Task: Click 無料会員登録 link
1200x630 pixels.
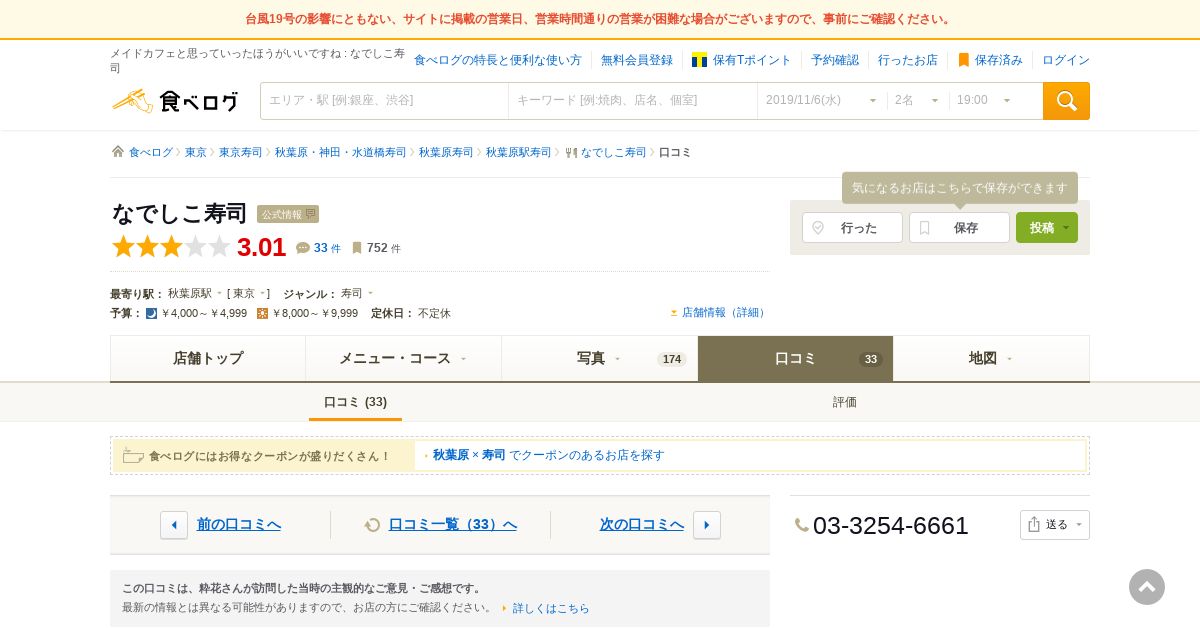Action: (x=637, y=60)
